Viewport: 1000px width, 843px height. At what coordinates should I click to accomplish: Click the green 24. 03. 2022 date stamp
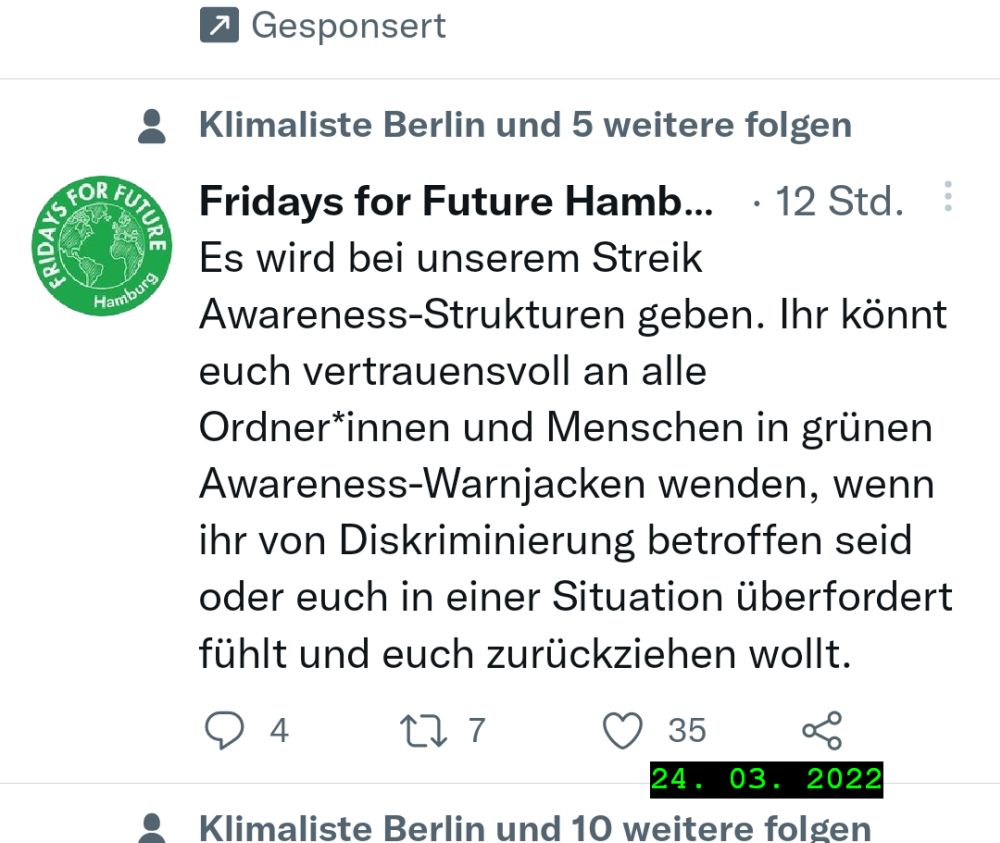[767, 779]
